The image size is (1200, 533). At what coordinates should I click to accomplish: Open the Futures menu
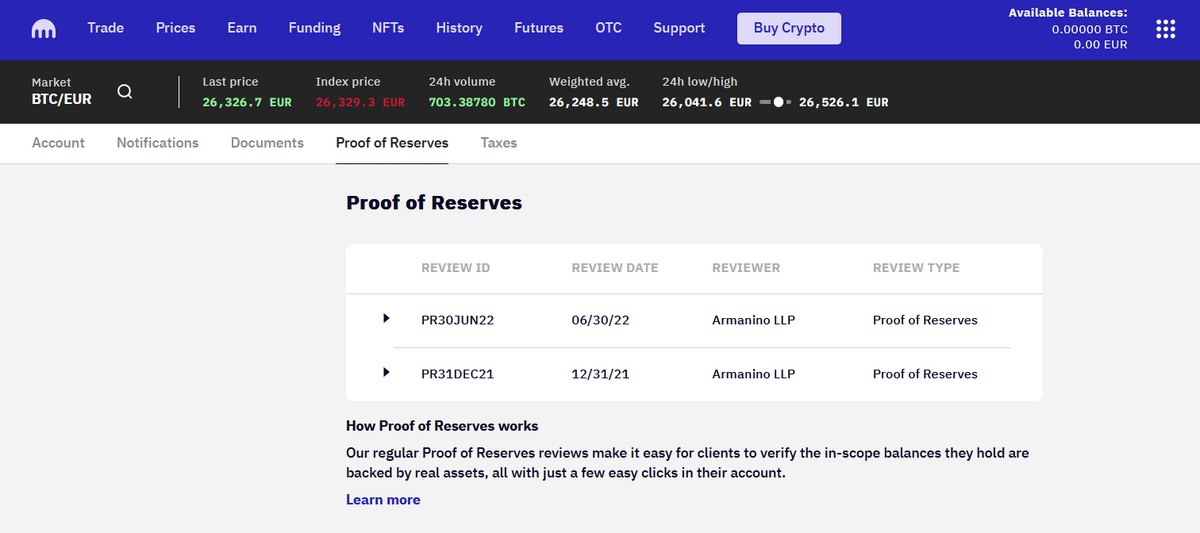(539, 28)
